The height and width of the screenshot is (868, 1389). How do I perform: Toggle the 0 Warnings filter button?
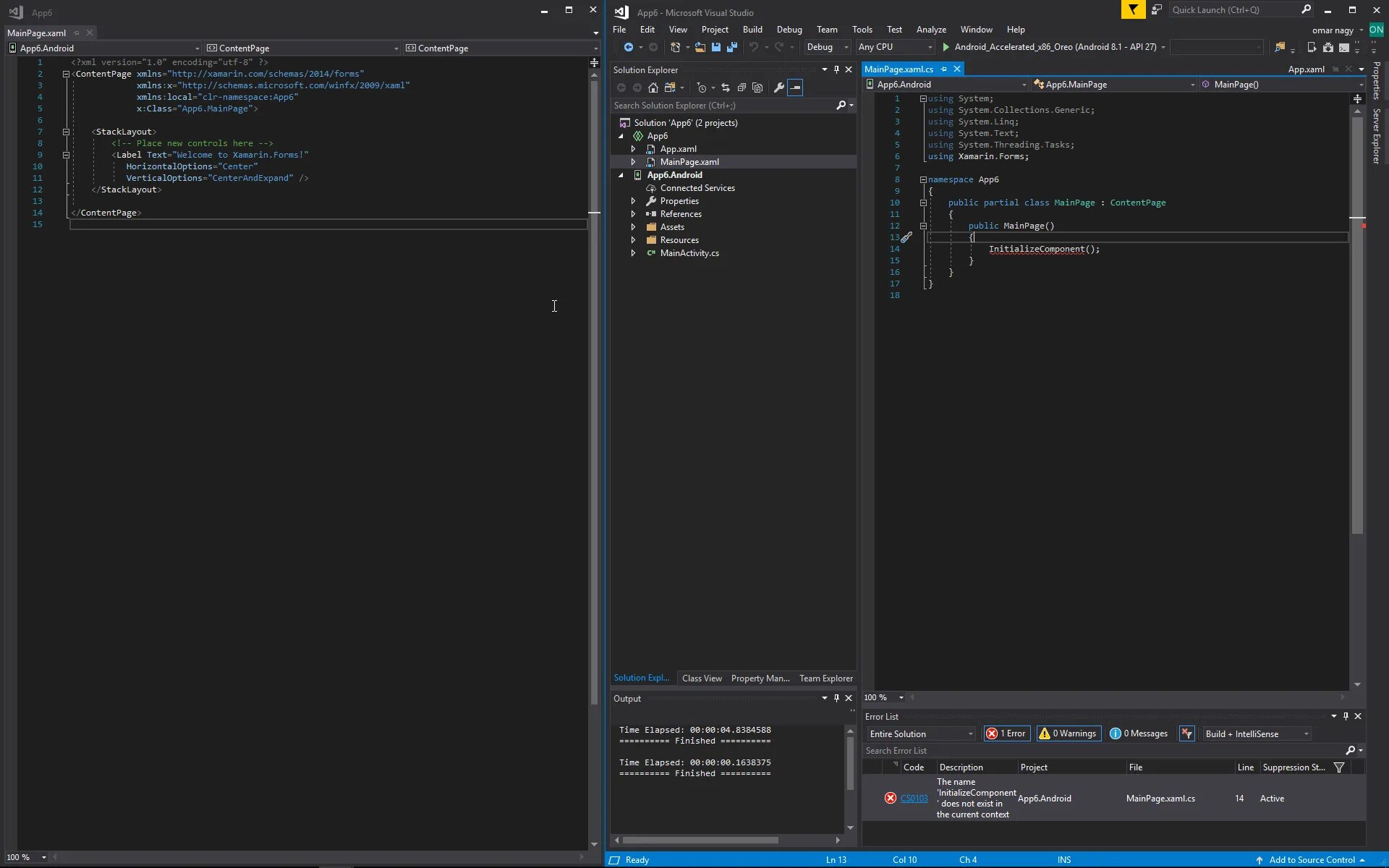(x=1069, y=733)
